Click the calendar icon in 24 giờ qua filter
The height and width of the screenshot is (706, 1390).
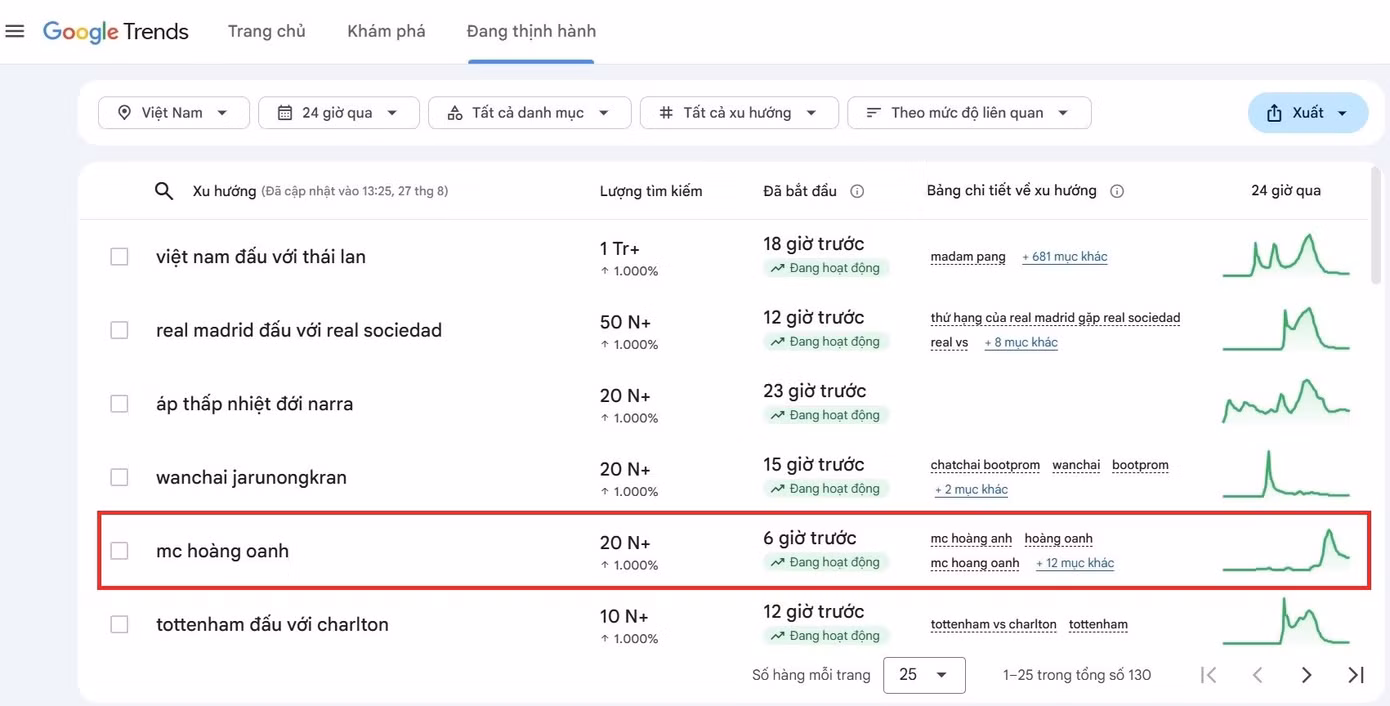285,113
